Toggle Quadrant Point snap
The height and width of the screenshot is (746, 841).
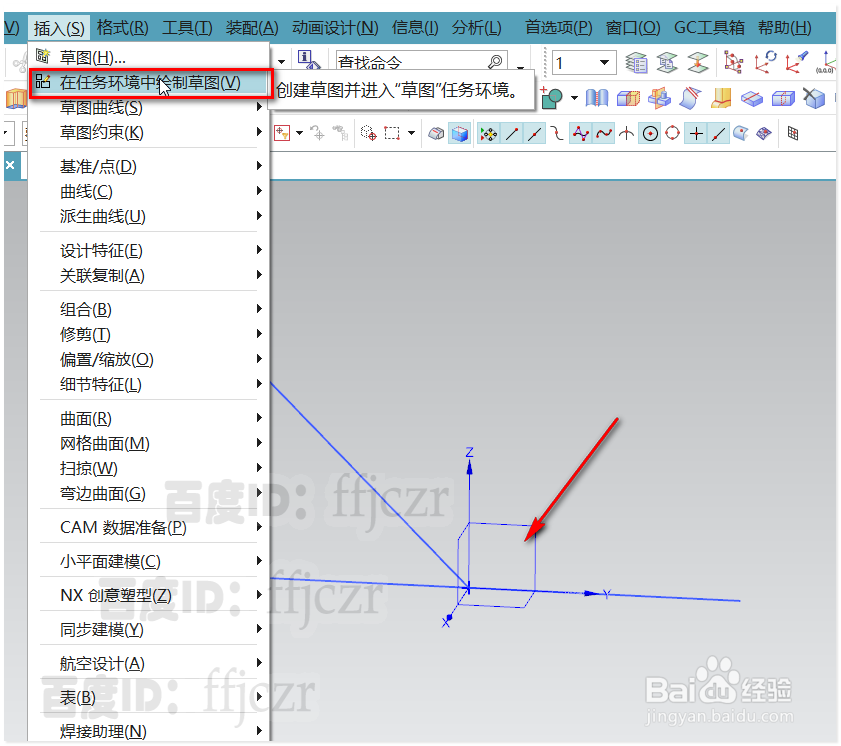pyautogui.click(x=673, y=133)
